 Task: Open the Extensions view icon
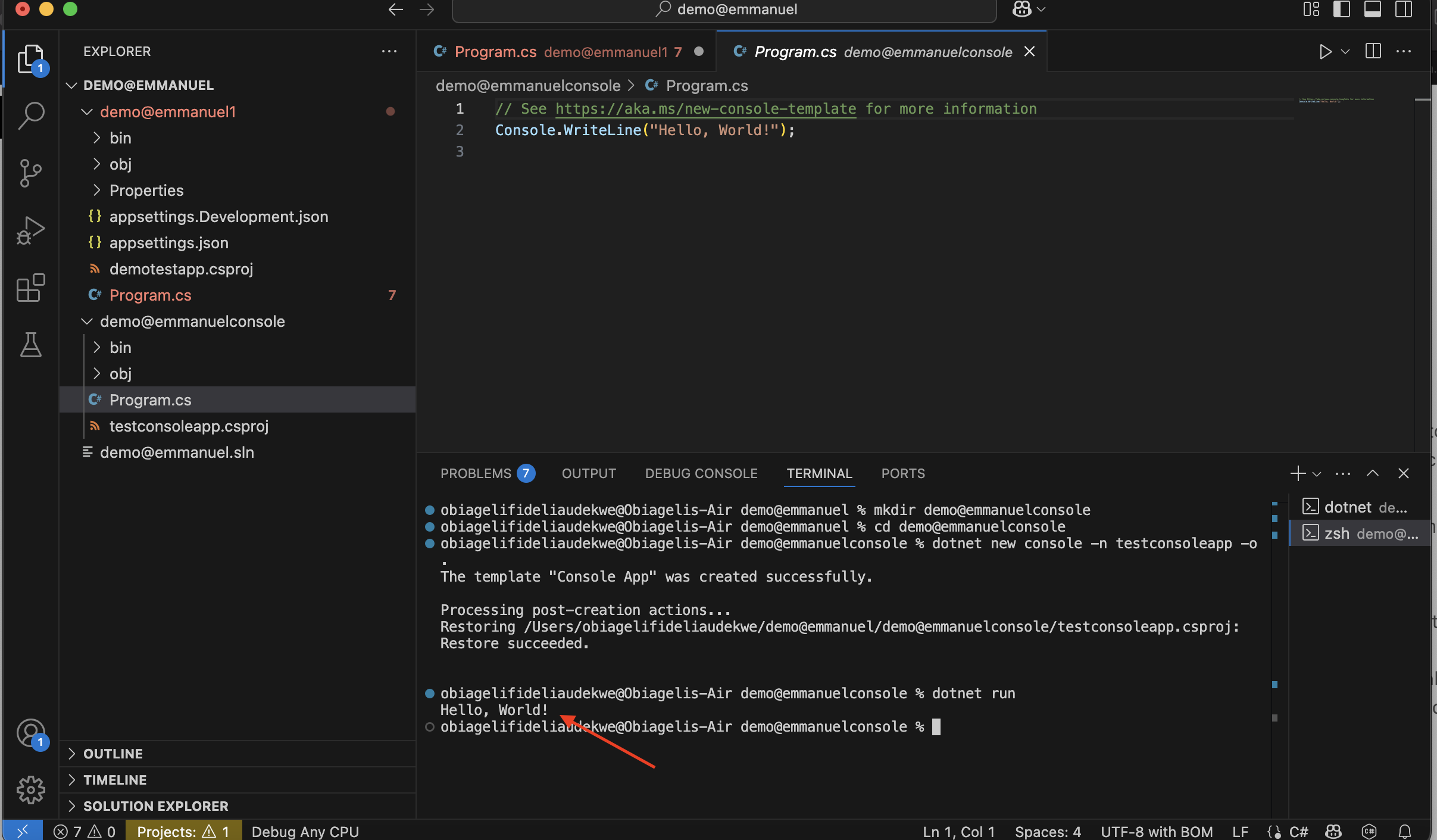coord(31,288)
